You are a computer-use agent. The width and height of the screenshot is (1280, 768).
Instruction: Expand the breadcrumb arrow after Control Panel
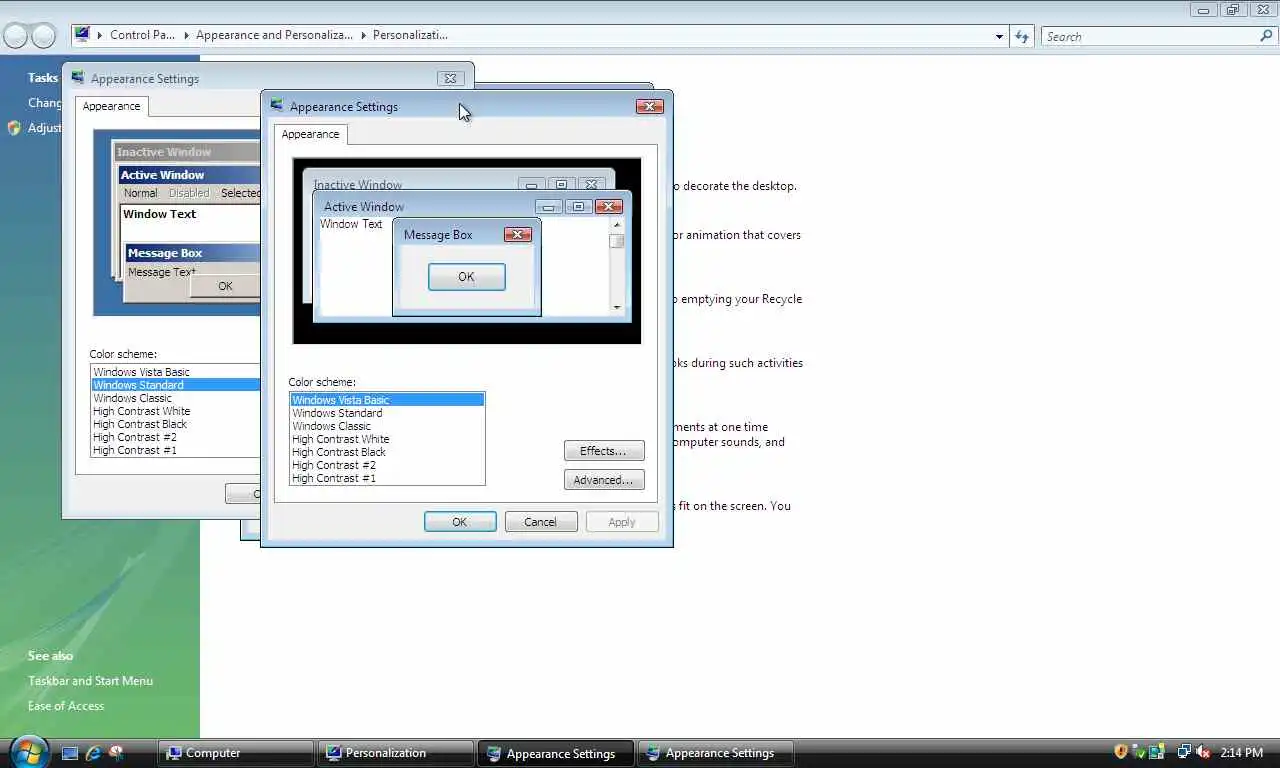(186, 35)
